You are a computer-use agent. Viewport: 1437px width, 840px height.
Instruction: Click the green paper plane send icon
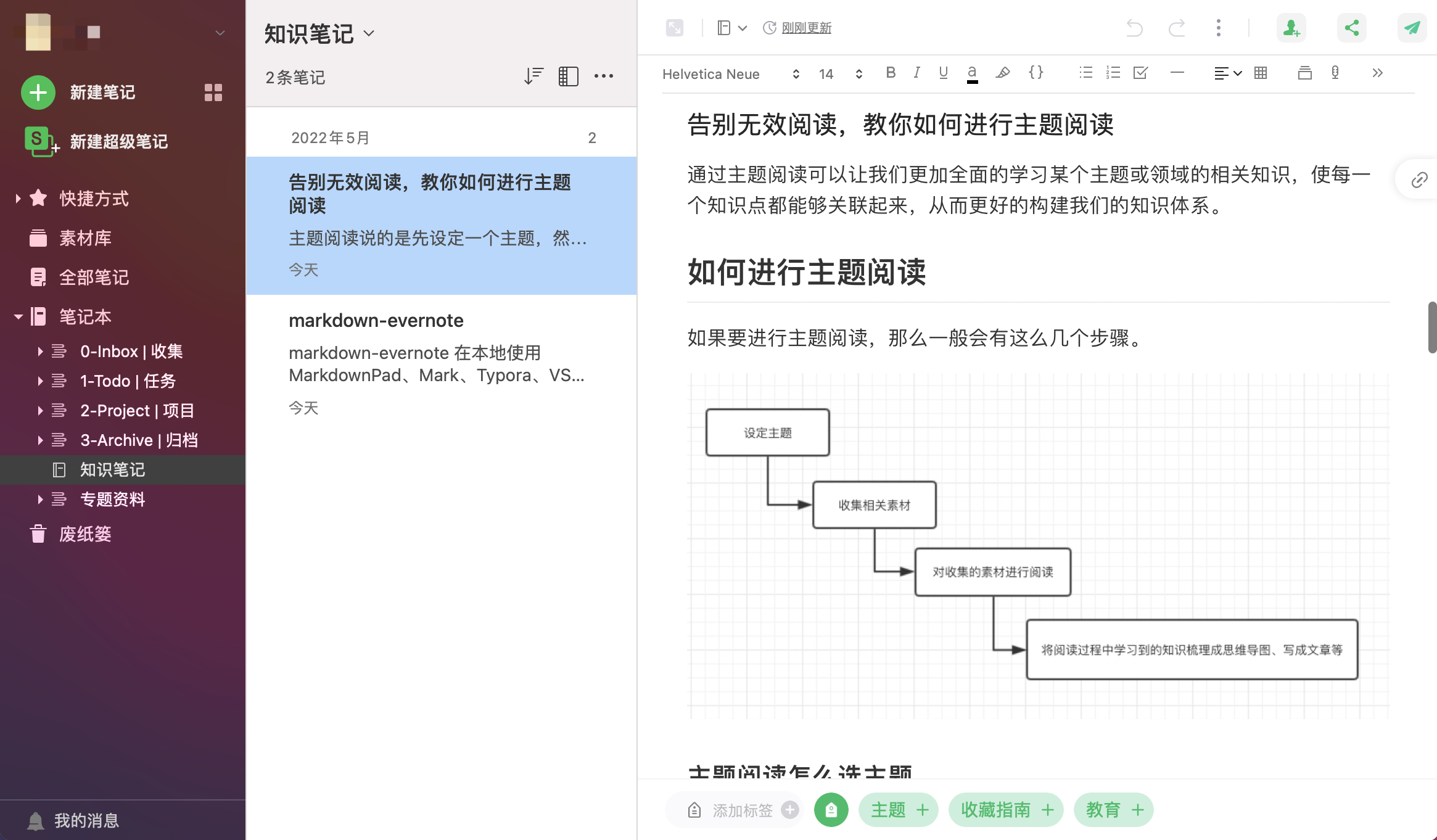pos(1411,28)
